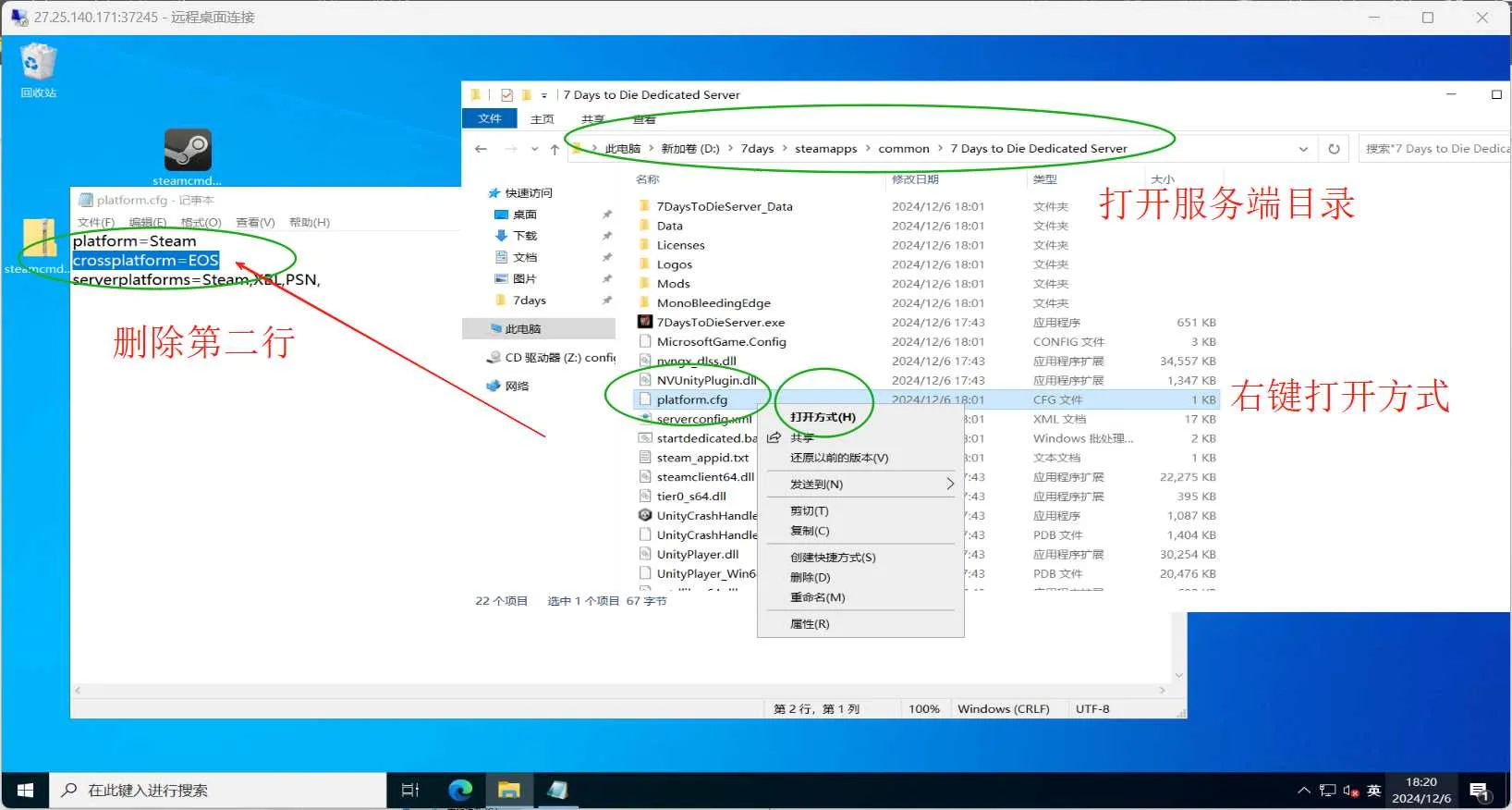Click 新加卷 (D:) breadcrumb segment
Viewport: 1512px width, 810px height.
coord(690,149)
